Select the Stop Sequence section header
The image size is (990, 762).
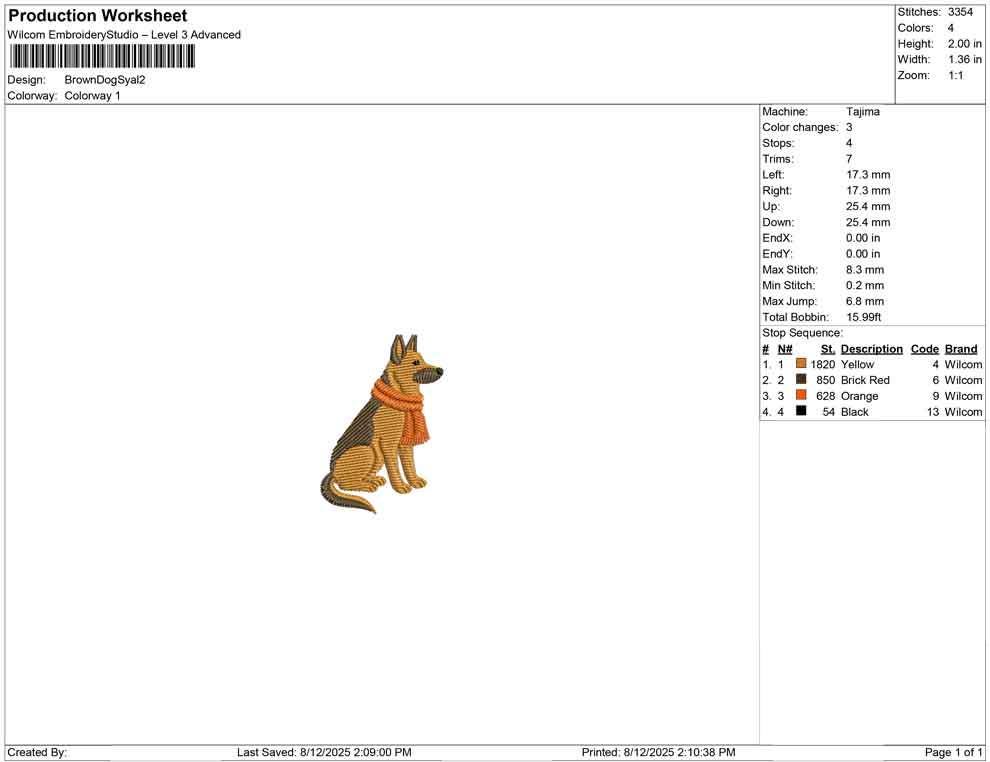click(x=796, y=332)
